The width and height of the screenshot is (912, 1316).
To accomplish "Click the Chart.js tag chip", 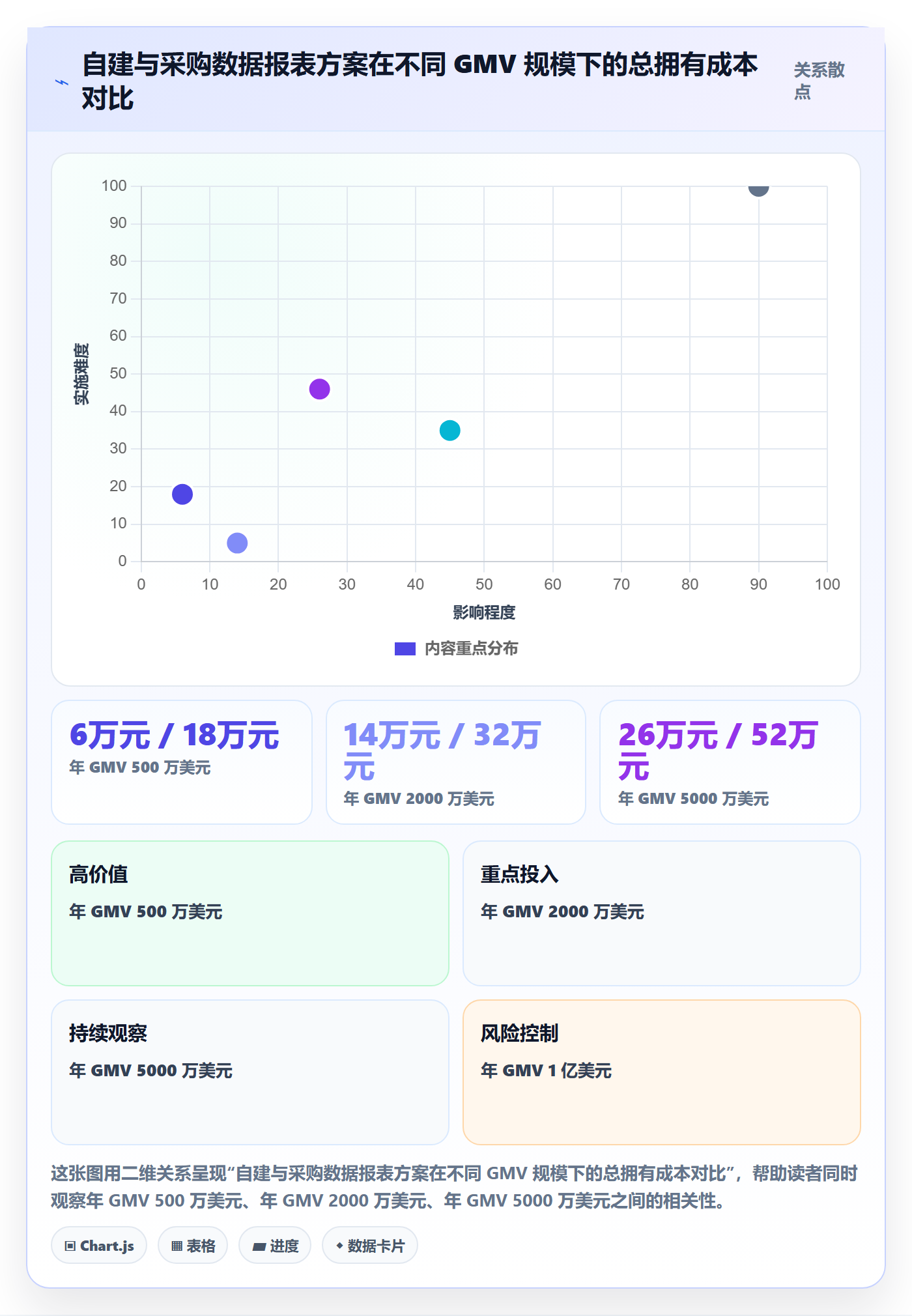I will coord(99,1246).
